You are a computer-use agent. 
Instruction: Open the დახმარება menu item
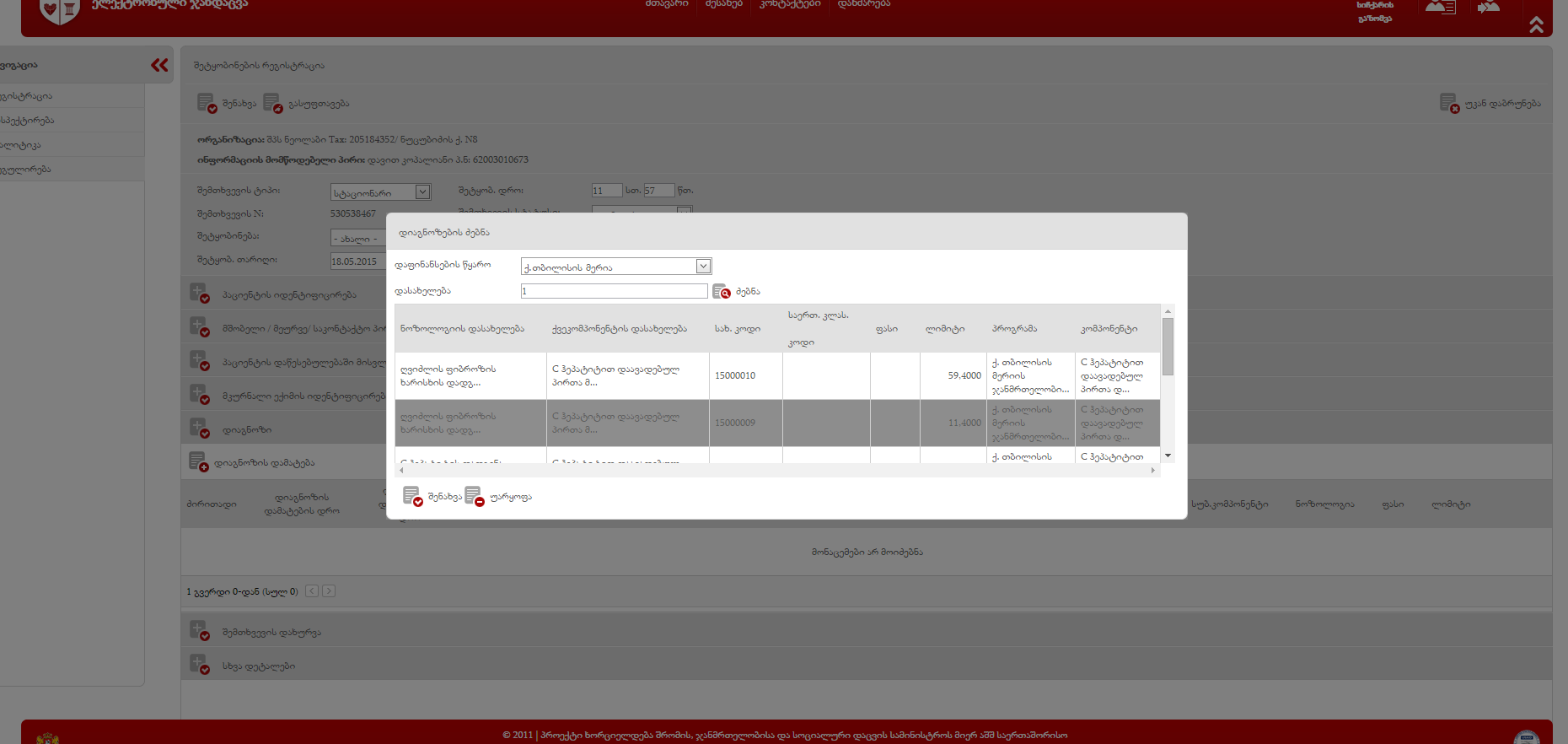coord(863,4)
